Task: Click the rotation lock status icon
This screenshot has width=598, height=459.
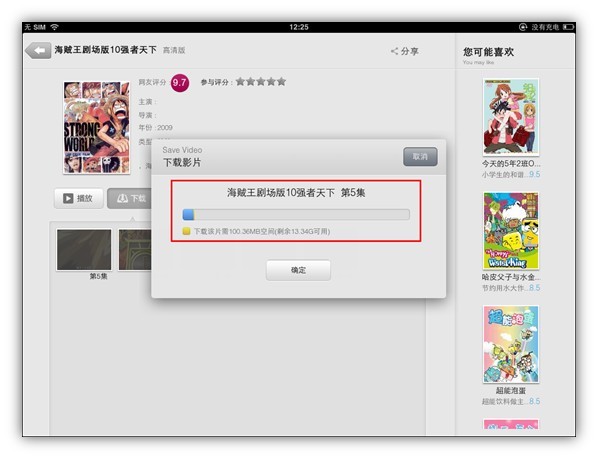Action: pyautogui.click(x=523, y=27)
